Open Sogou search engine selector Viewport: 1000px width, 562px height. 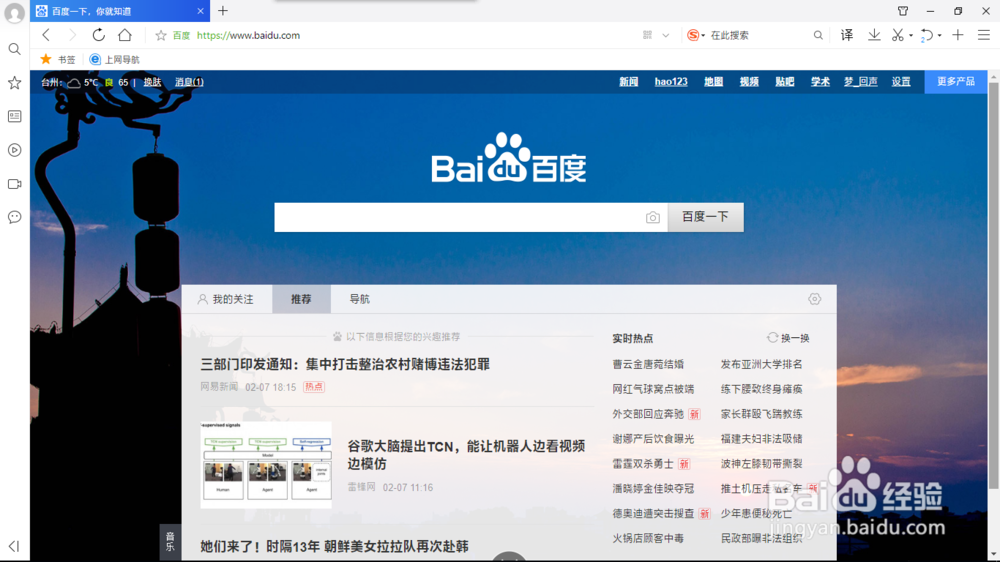(x=695, y=35)
